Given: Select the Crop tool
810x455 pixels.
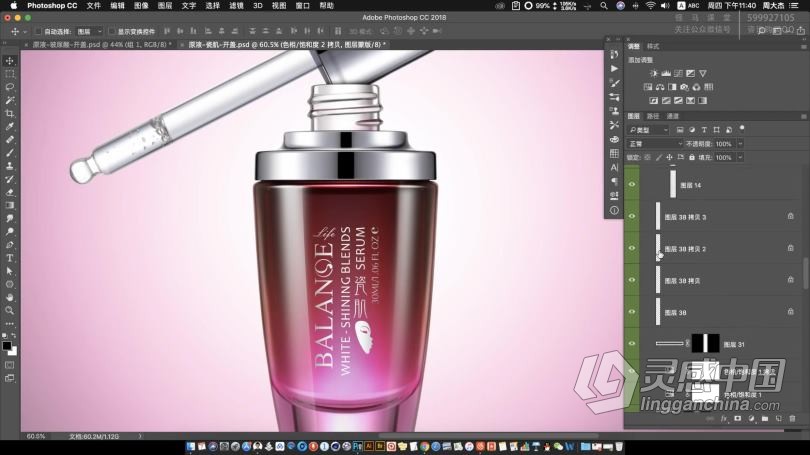Looking at the screenshot, I should coord(9,113).
